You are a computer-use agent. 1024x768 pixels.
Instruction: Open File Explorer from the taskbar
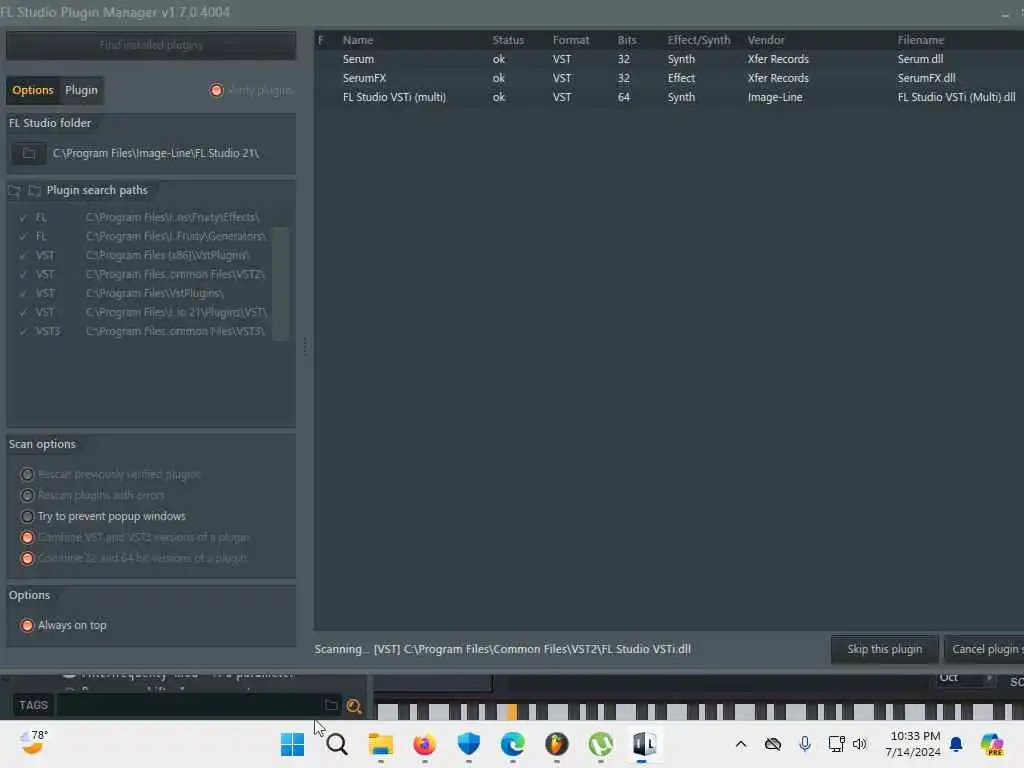point(381,744)
